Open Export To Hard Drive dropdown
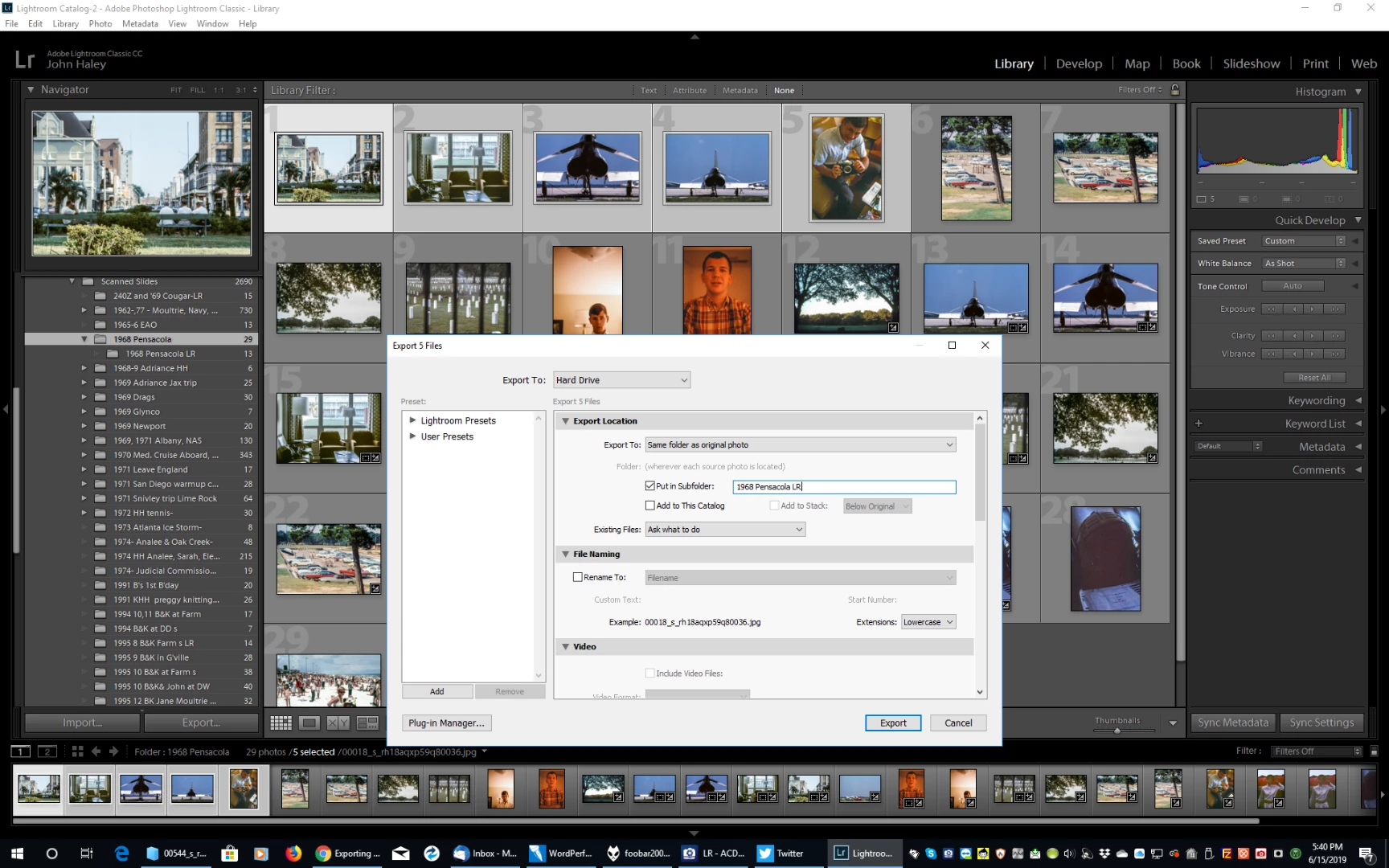The width and height of the screenshot is (1389, 868). (x=621, y=380)
